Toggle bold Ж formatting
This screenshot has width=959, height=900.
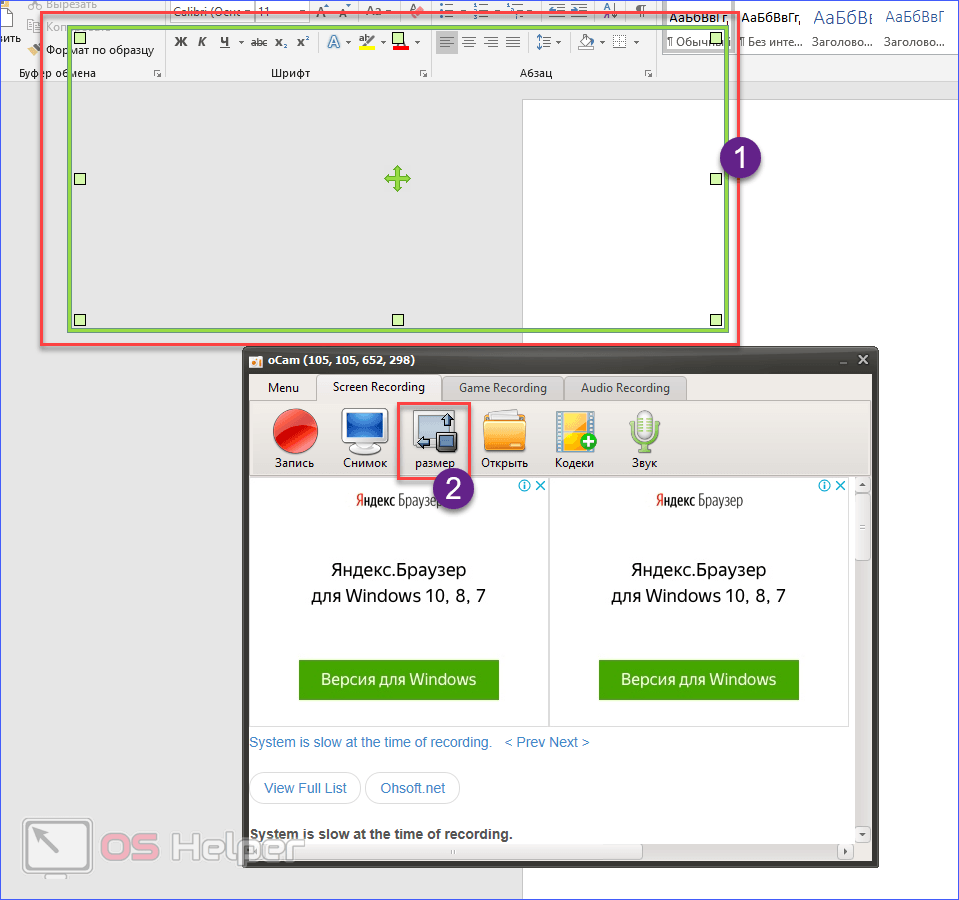(181, 42)
